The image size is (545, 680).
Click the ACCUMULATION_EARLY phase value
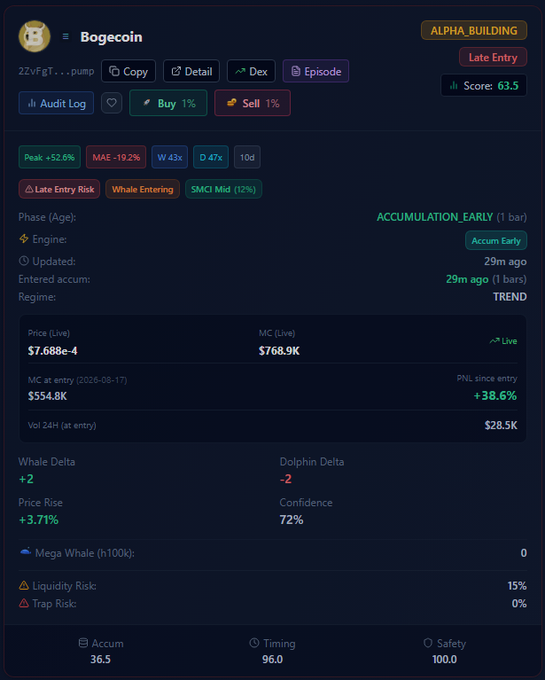click(434, 217)
